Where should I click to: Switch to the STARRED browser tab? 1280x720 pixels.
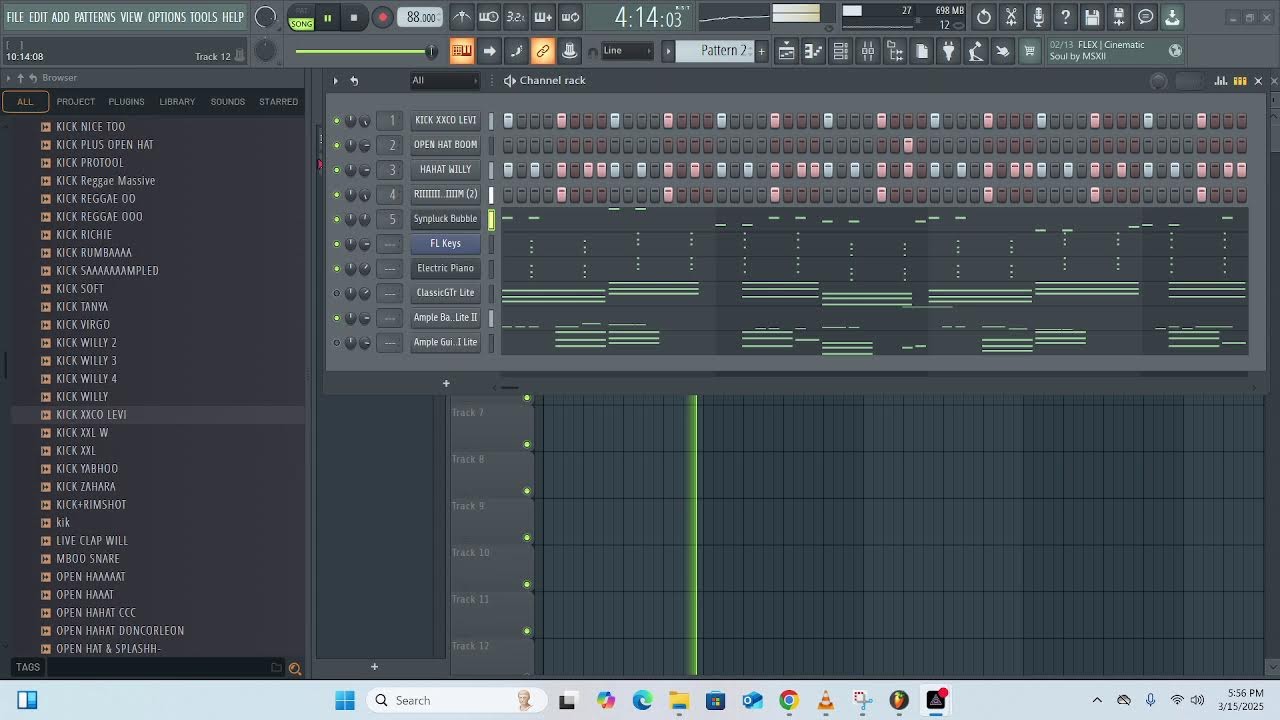click(x=278, y=102)
